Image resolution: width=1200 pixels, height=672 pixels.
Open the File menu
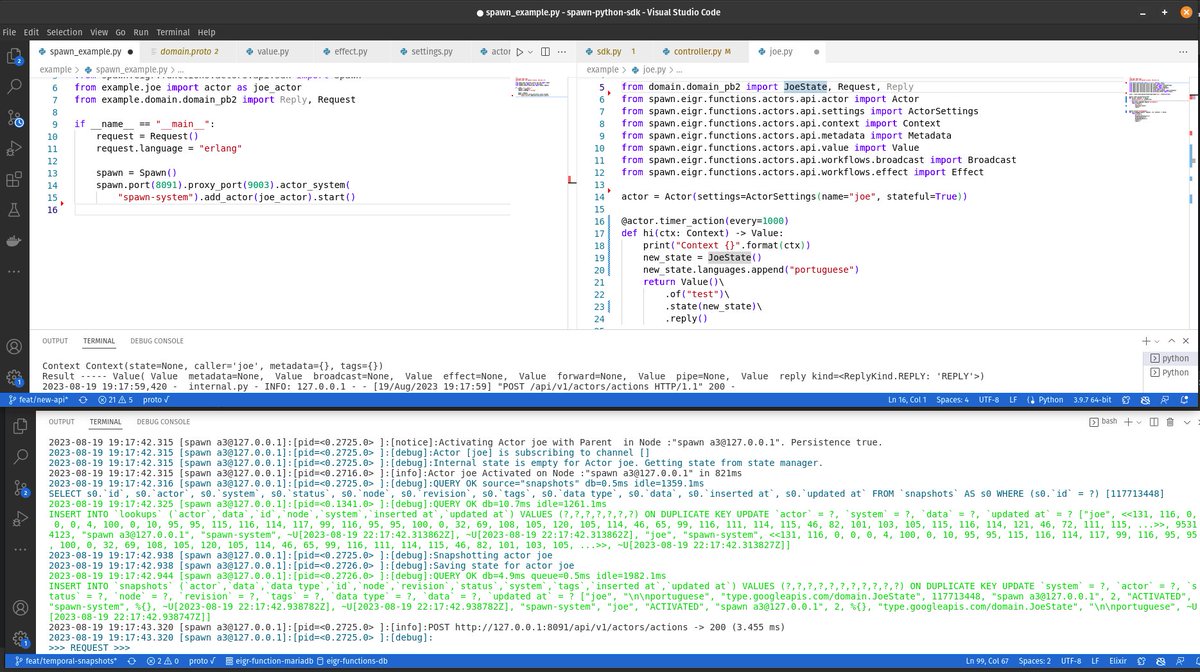10,32
